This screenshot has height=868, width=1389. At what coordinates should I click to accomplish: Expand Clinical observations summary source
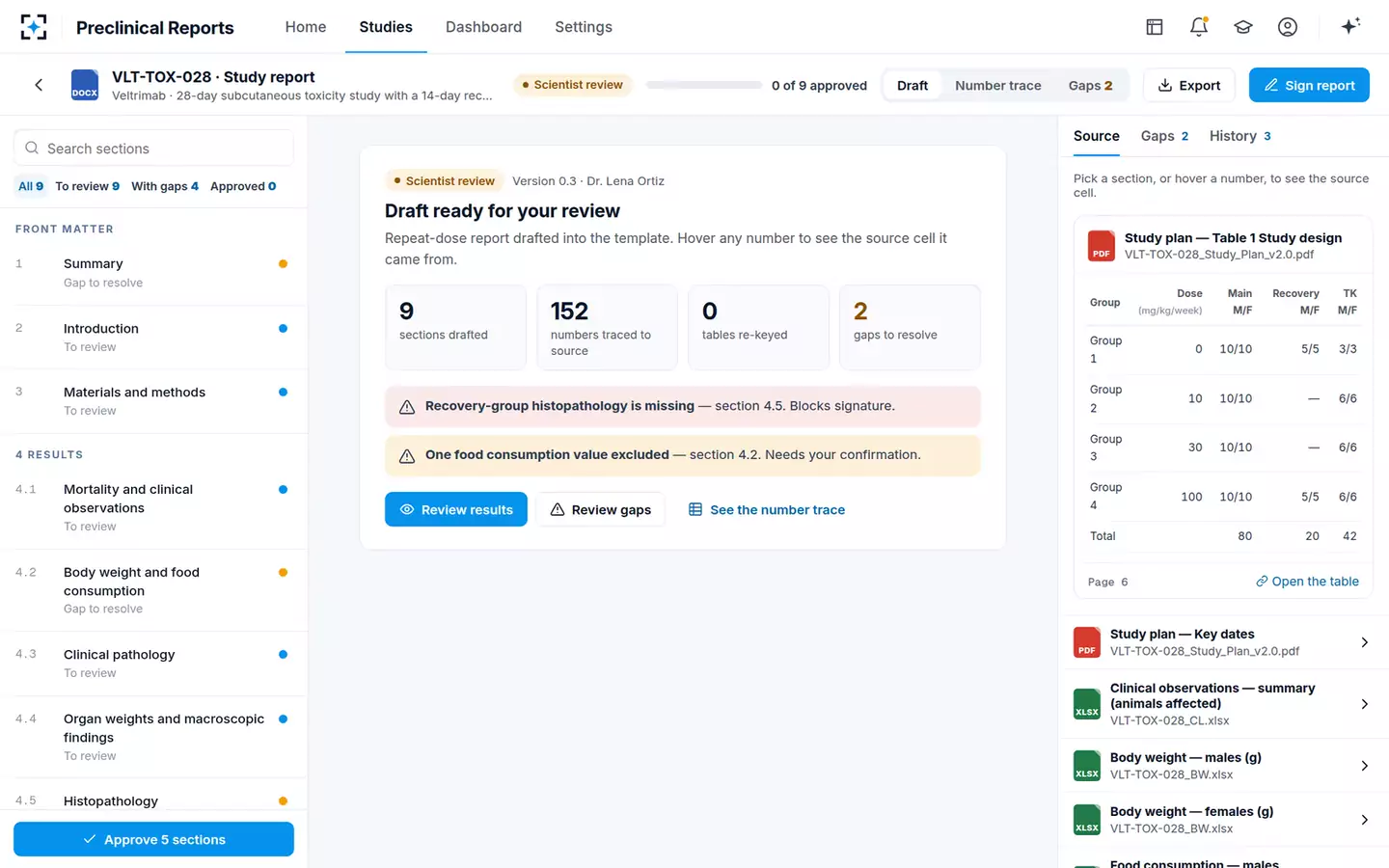[x=1223, y=704]
